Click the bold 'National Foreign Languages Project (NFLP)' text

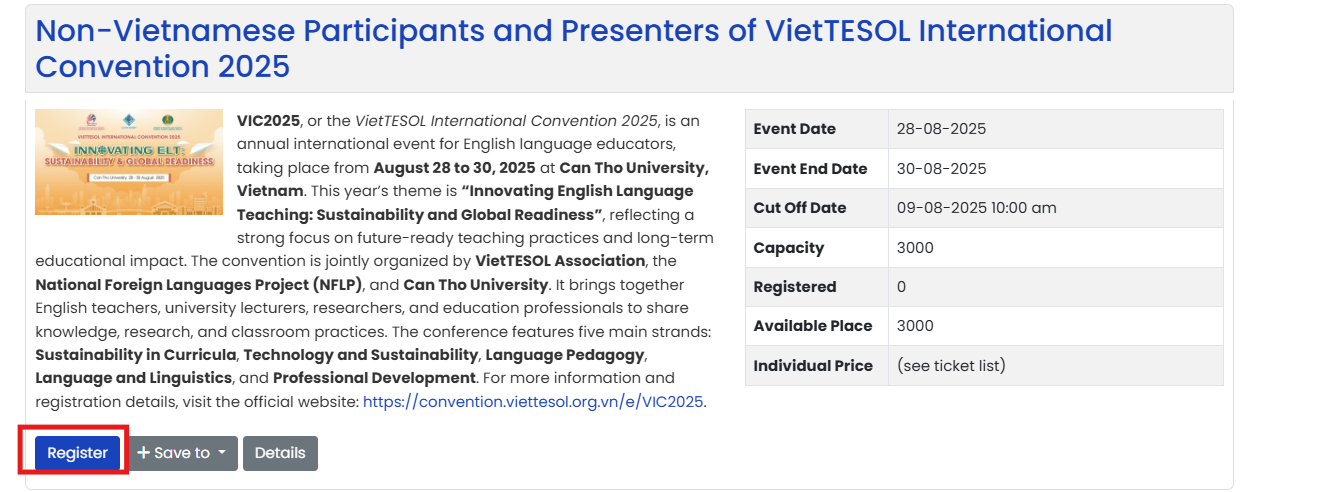click(198, 284)
